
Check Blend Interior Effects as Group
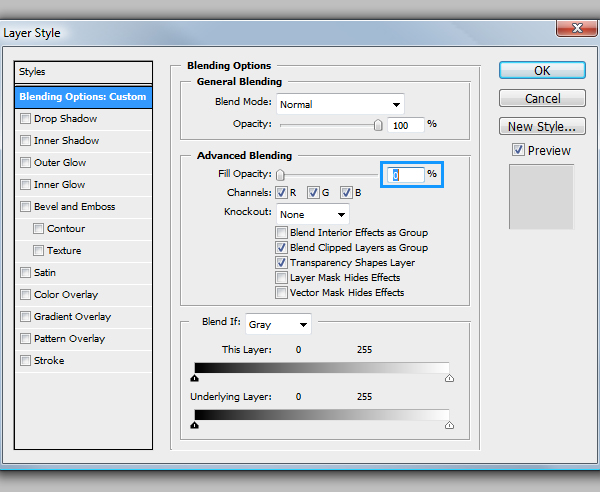point(281,233)
